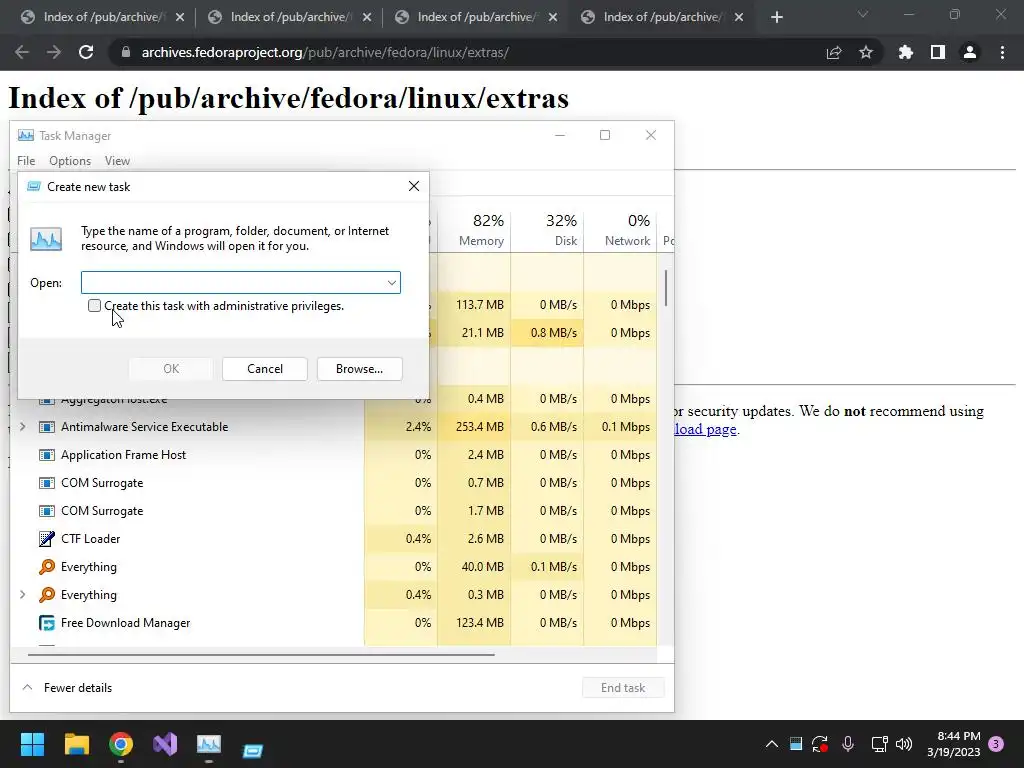Screen dimensions: 1024x768
Task: Open the Windows Start menu
Action: click(32, 744)
